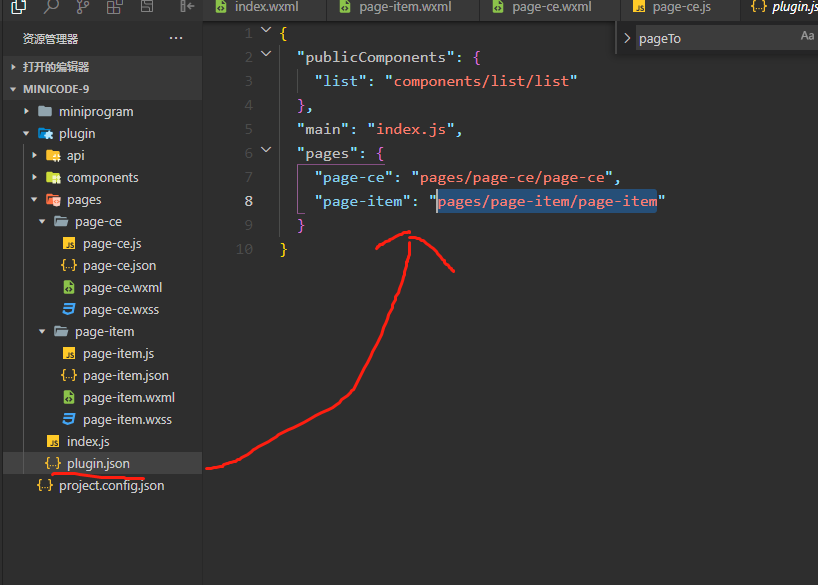Collapse the pages folder arrow
Viewport: 818px width, 585px height.
[34, 200]
